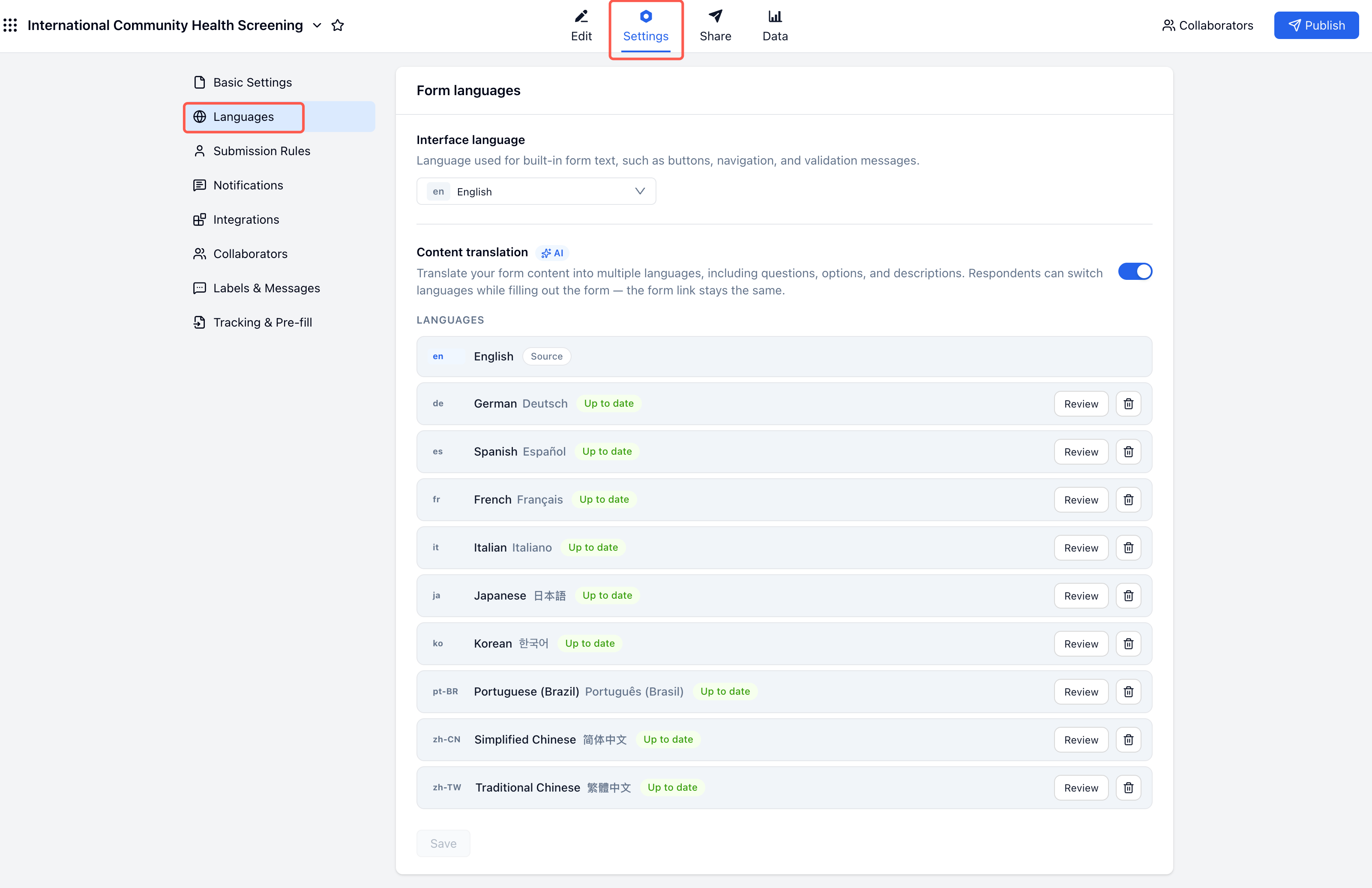1372x888 pixels.
Task: Switch to the Settings tab
Action: 646,26
